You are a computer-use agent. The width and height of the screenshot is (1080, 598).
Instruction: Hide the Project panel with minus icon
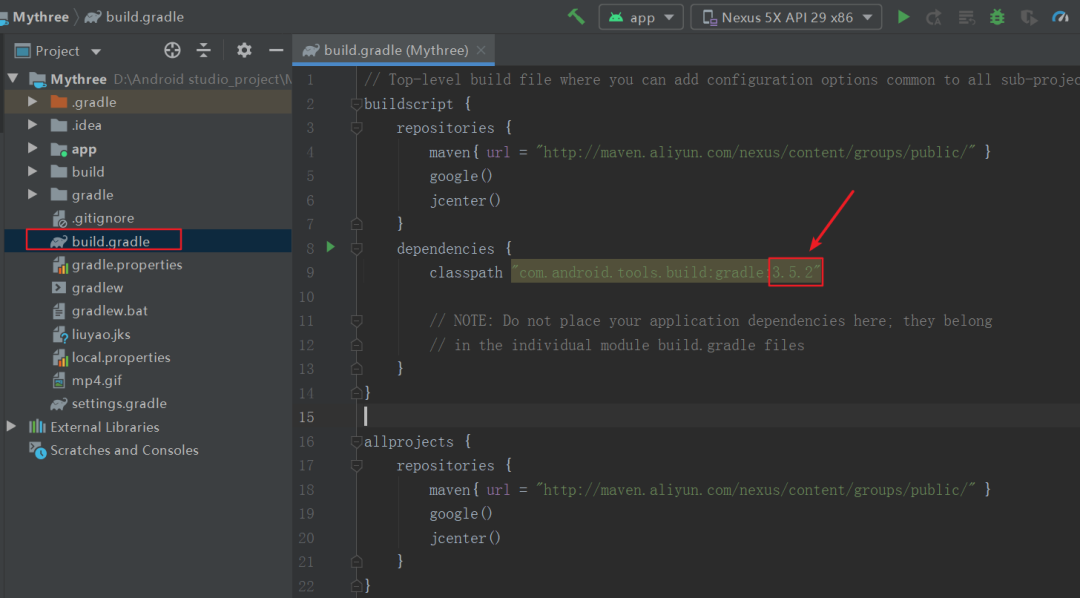coord(276,50)
